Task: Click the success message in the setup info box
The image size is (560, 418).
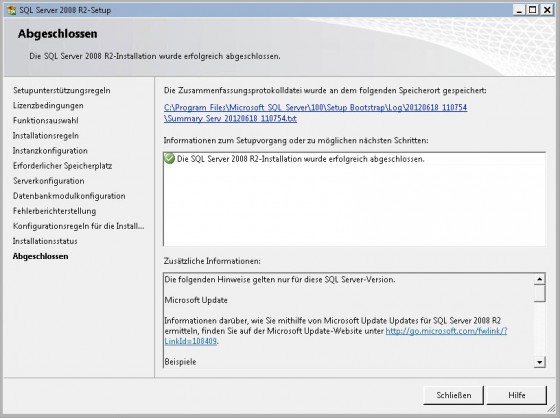Action: coord(301,159)
